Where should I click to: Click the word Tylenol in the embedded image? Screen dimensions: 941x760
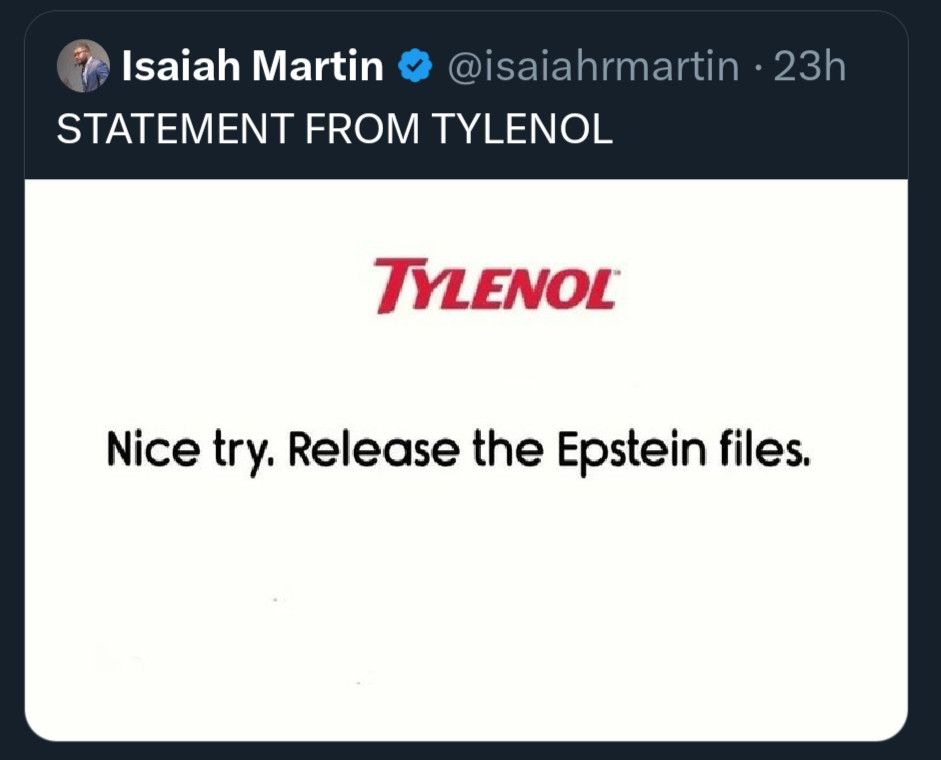click(494, 288)
